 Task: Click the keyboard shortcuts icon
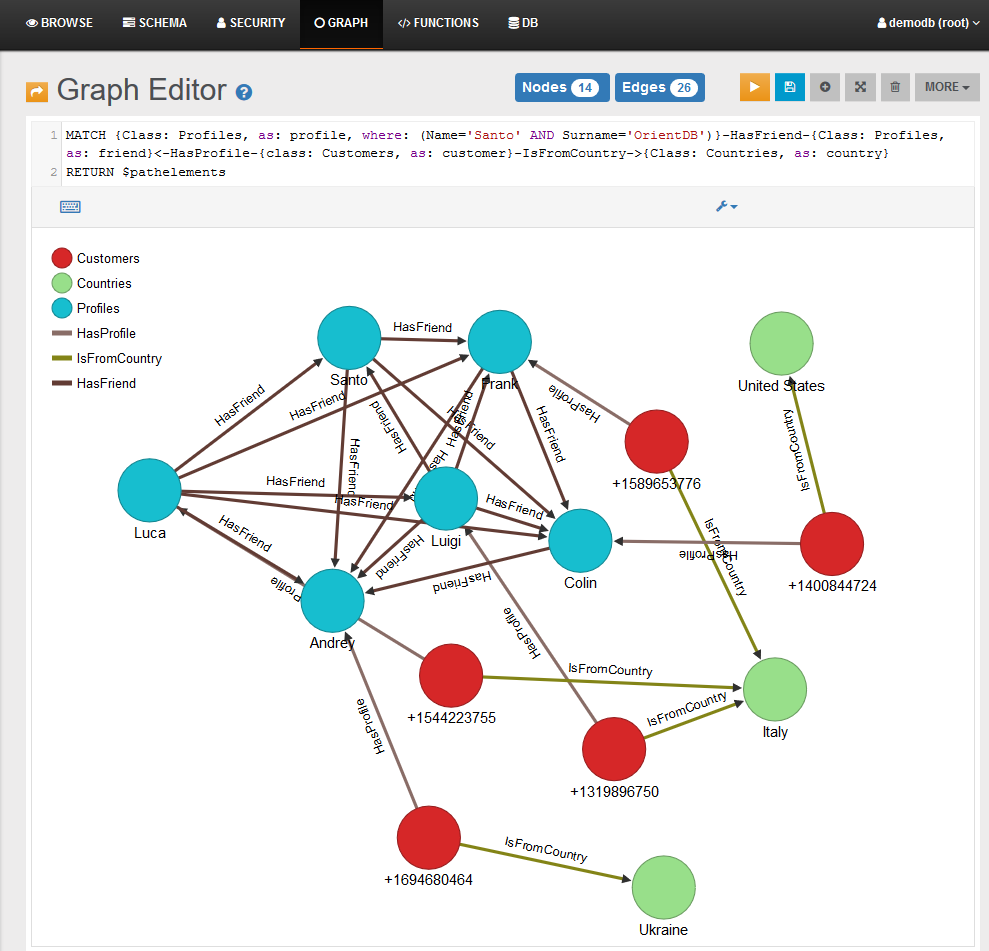(70, 207)
